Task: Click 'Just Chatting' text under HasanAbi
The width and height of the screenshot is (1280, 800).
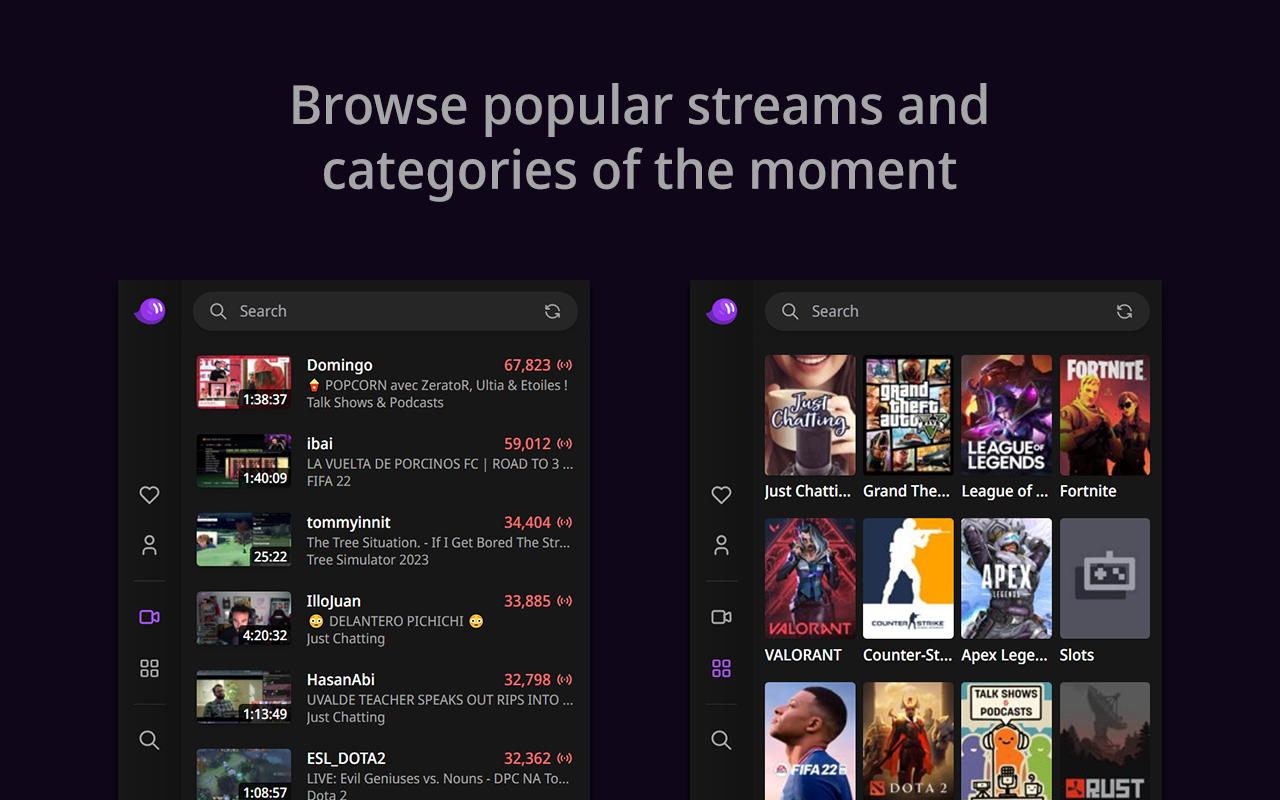Action: coord(346,717)
